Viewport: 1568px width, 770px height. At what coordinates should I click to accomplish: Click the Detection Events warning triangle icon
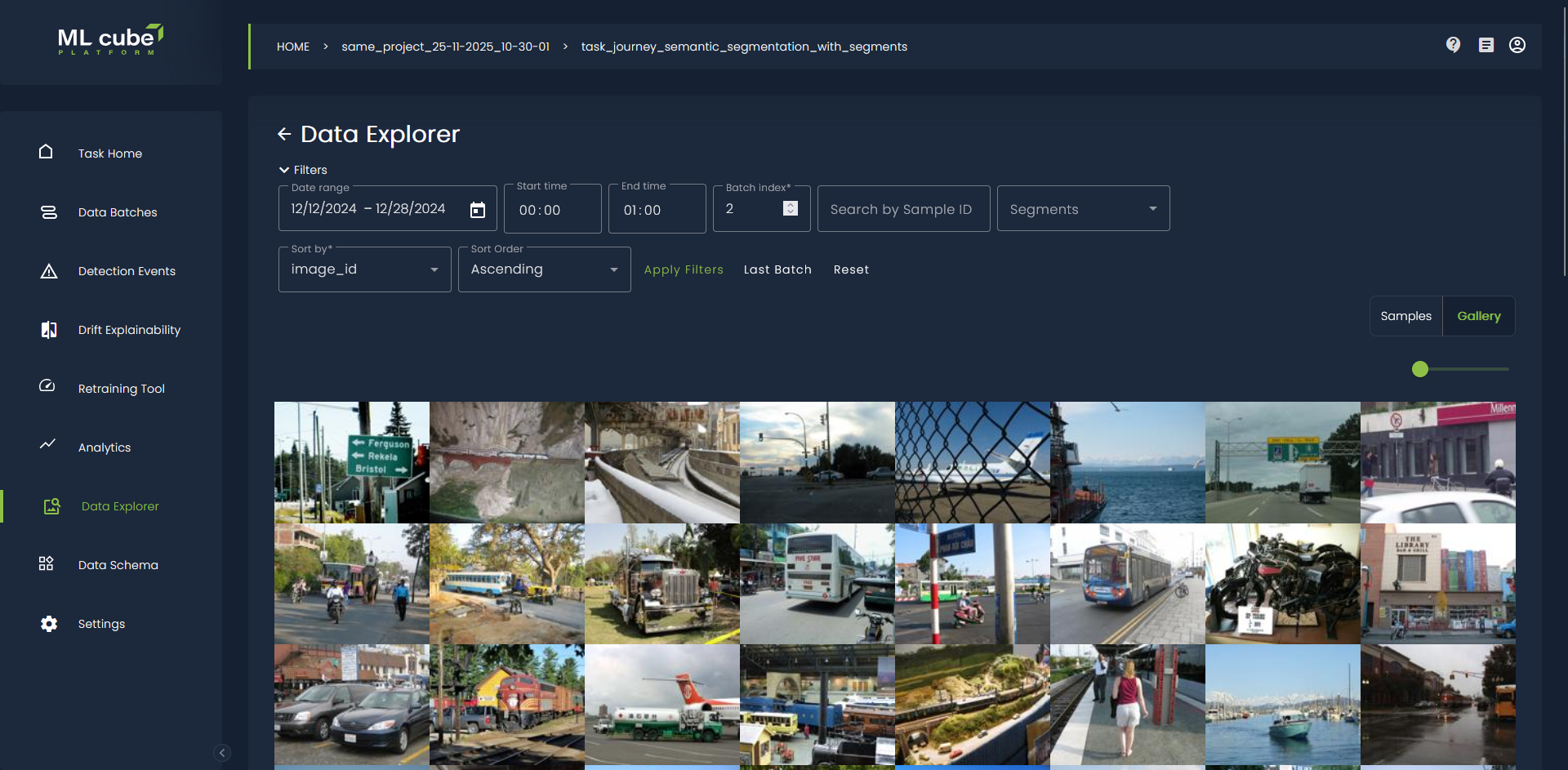pyautogui.click(x=49, y=271)
